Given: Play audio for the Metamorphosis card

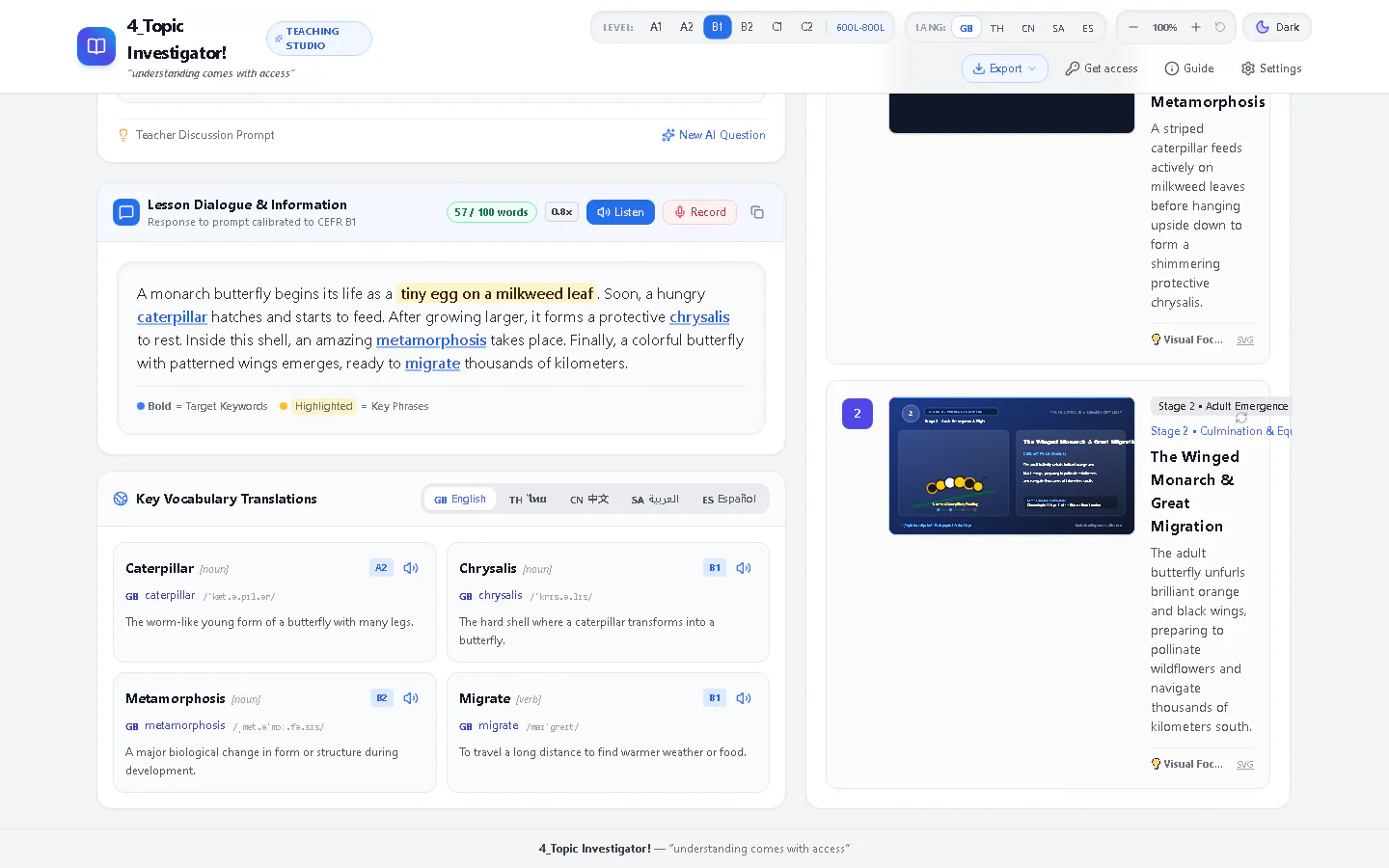Looking at the screenshot, I should click(x=411, y=698).
